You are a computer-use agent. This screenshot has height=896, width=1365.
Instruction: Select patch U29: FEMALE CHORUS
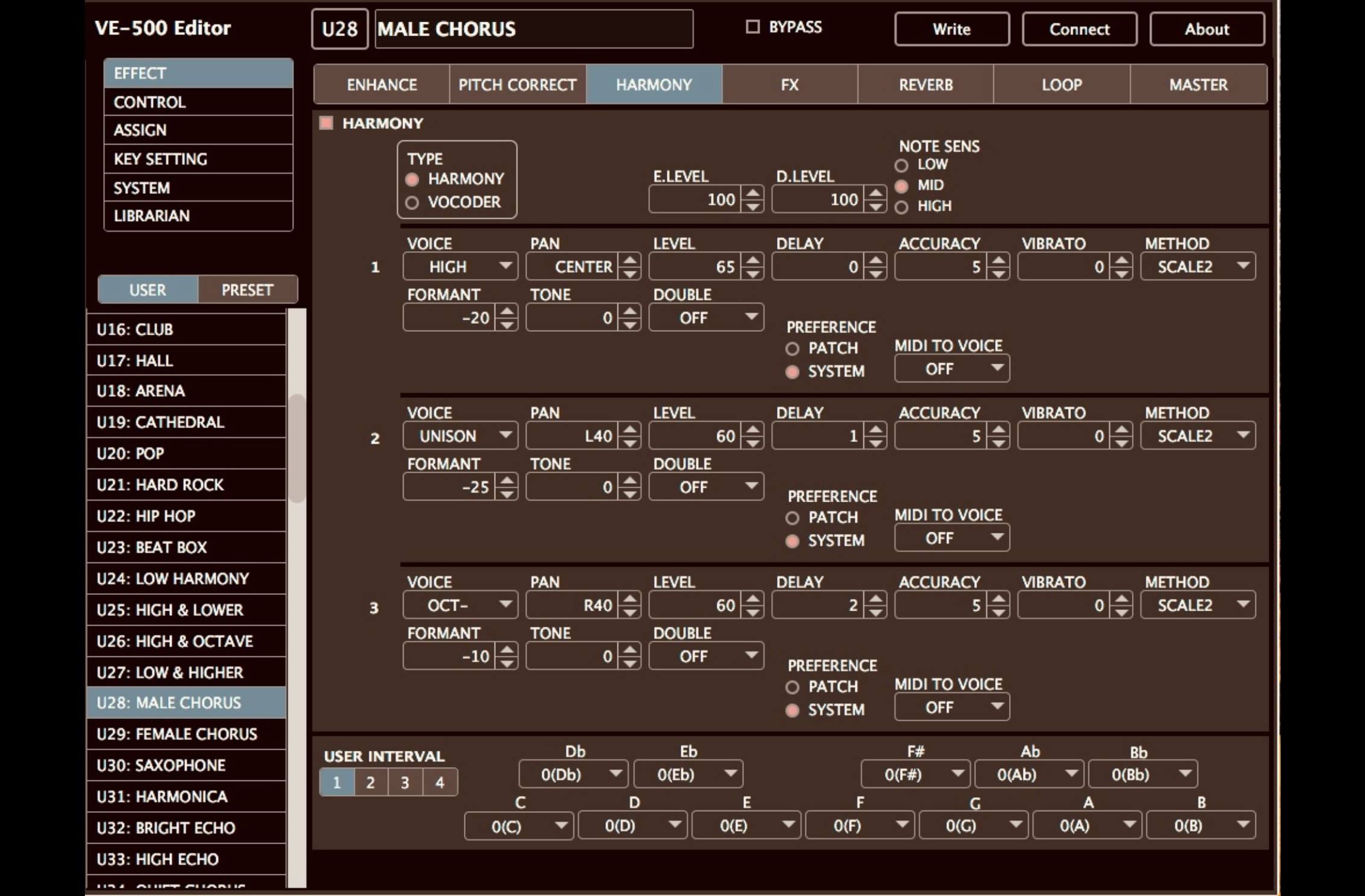(x=186, y=734)
